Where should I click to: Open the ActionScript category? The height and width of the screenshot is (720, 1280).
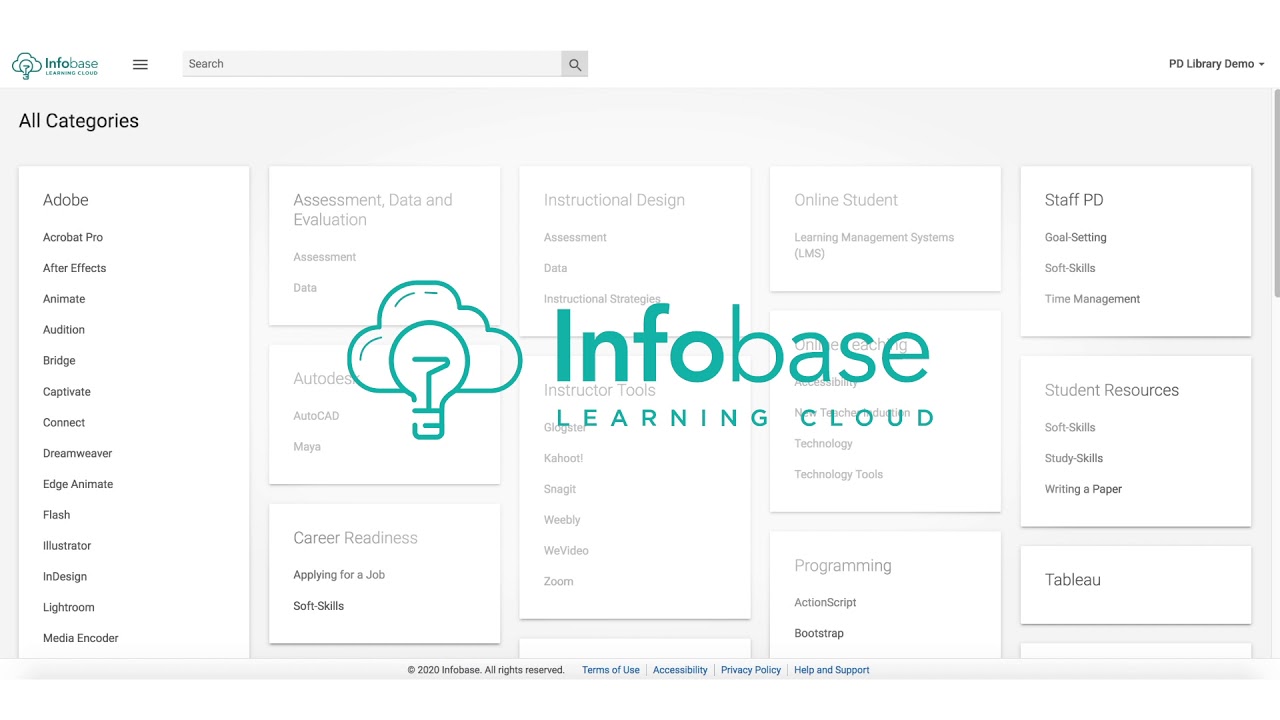point(826,603)
